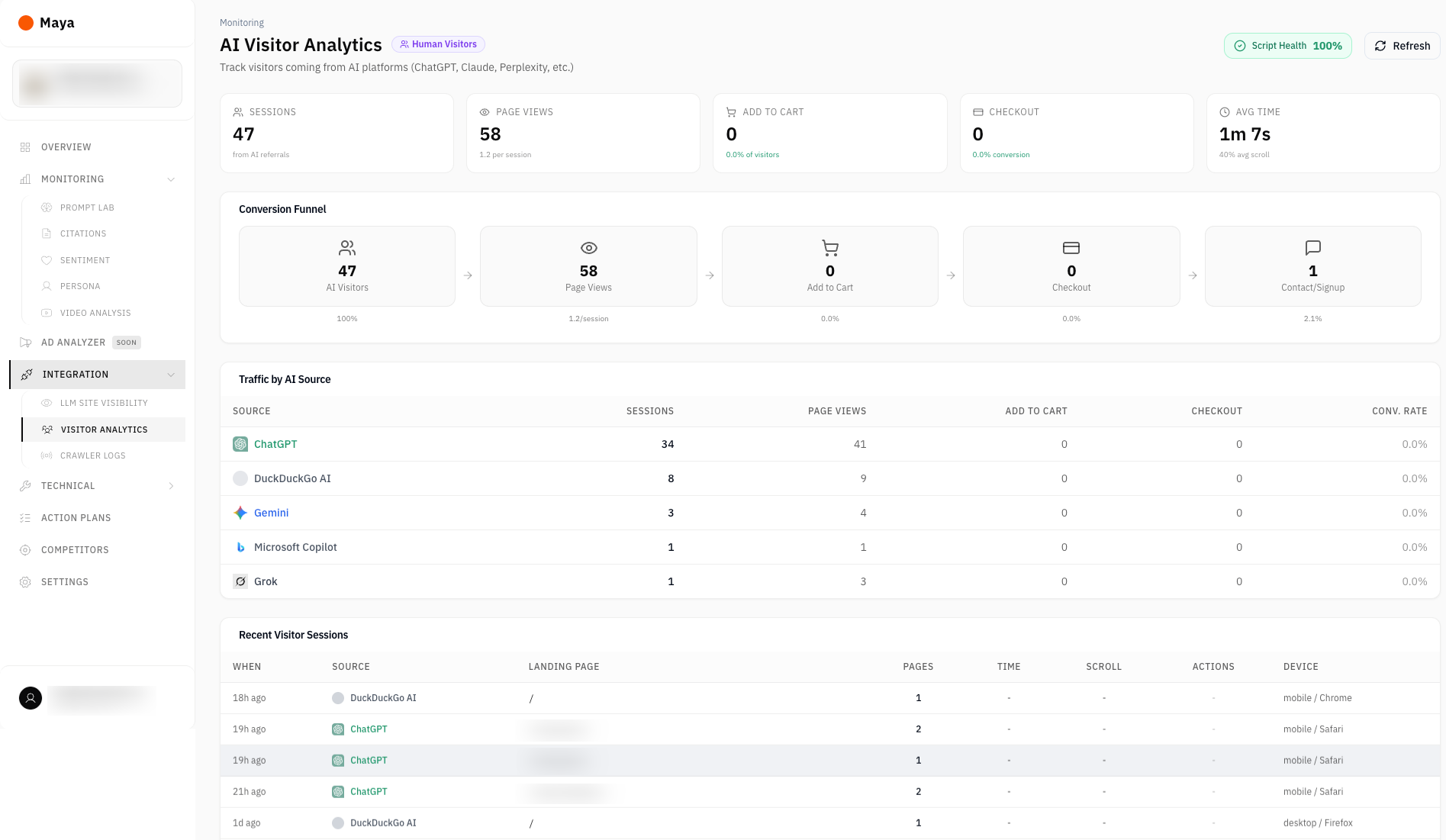Click the Microsoft Copilot Bing icon
Screen dimensions: 1446x840
point(240,547)
